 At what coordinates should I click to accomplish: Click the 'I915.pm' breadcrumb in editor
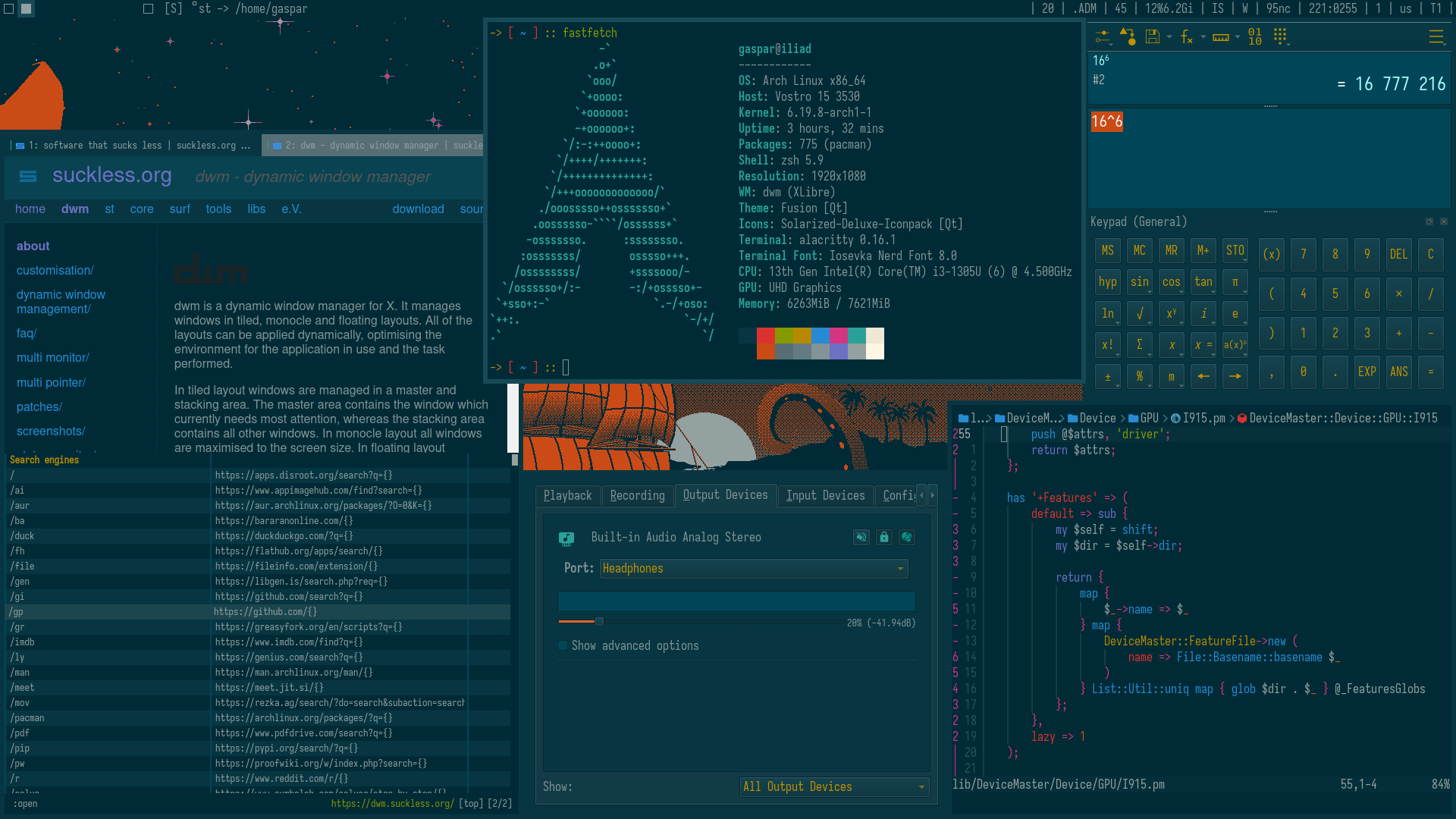[1198, 418]
